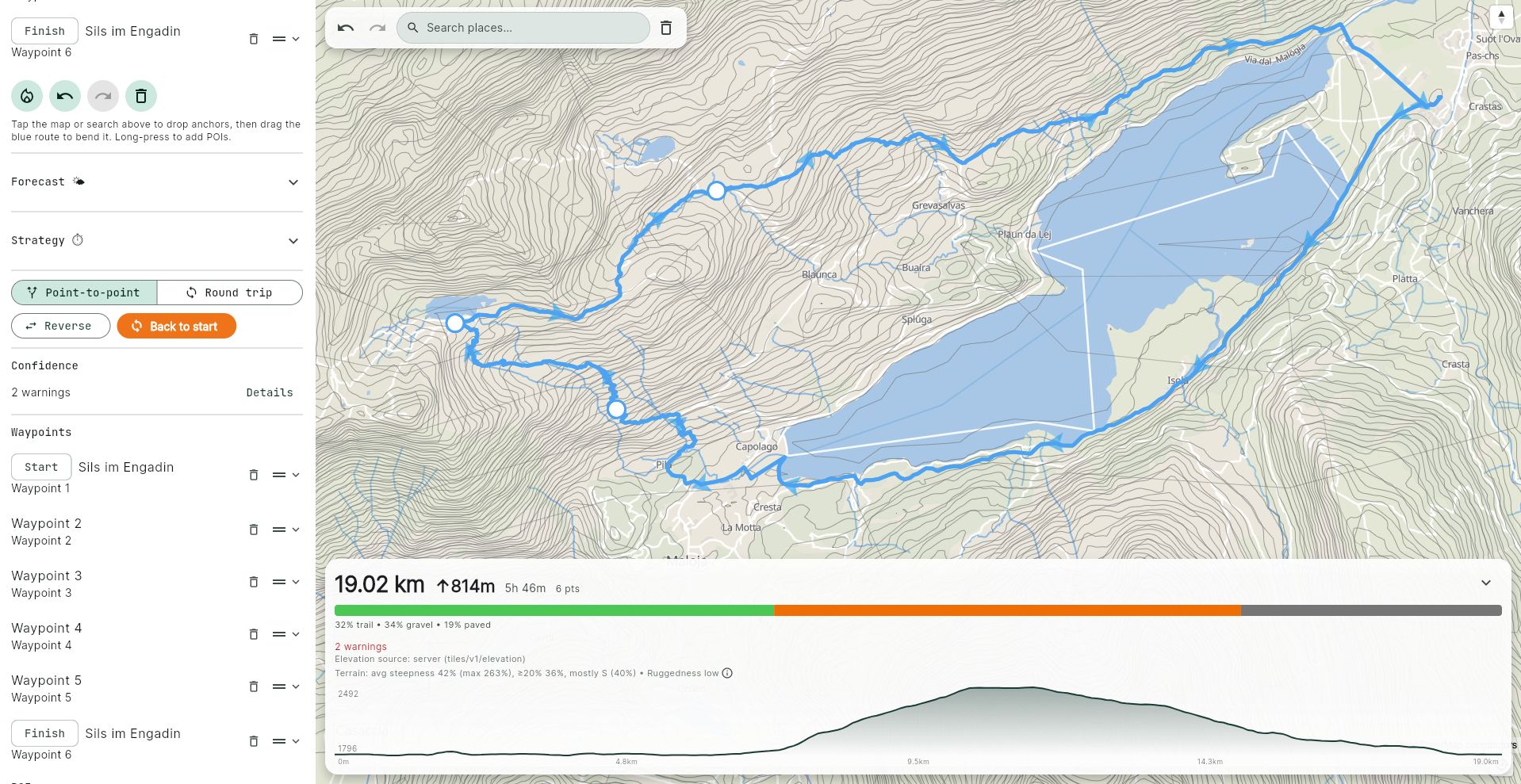Open the terrain ruggedness info icon
1521x784 pixels.
[x=726, y=673]
